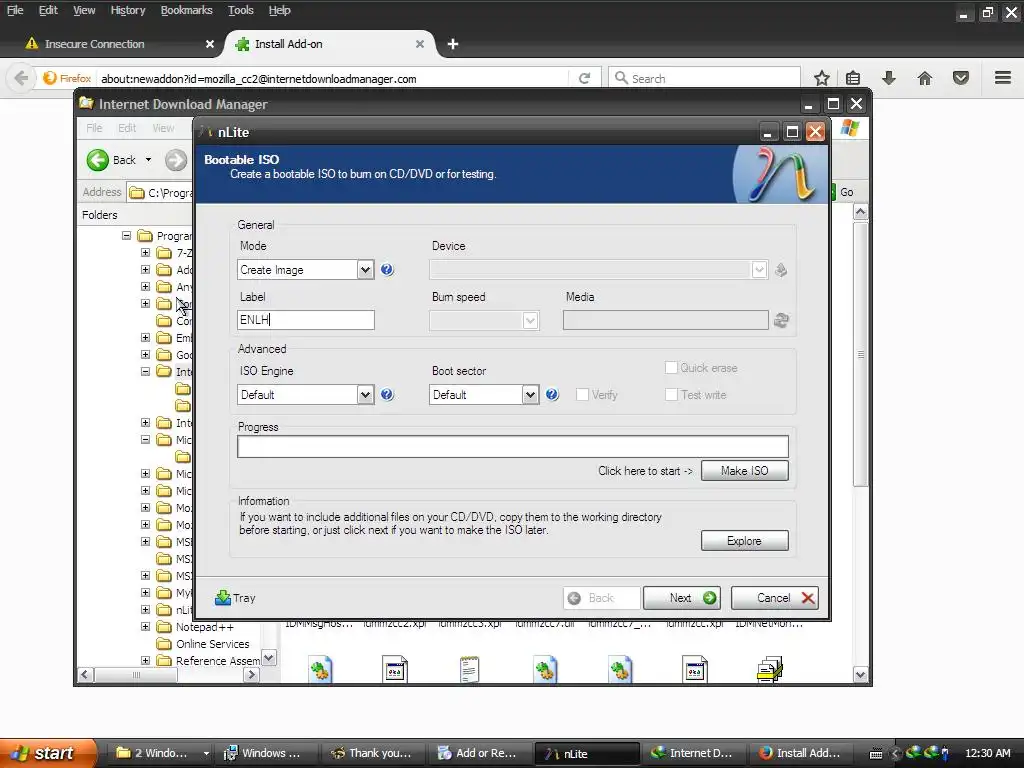The height and width of the screenshot is (768, 1024).
Task: Open Device dropdown
Action: point(759,270)
